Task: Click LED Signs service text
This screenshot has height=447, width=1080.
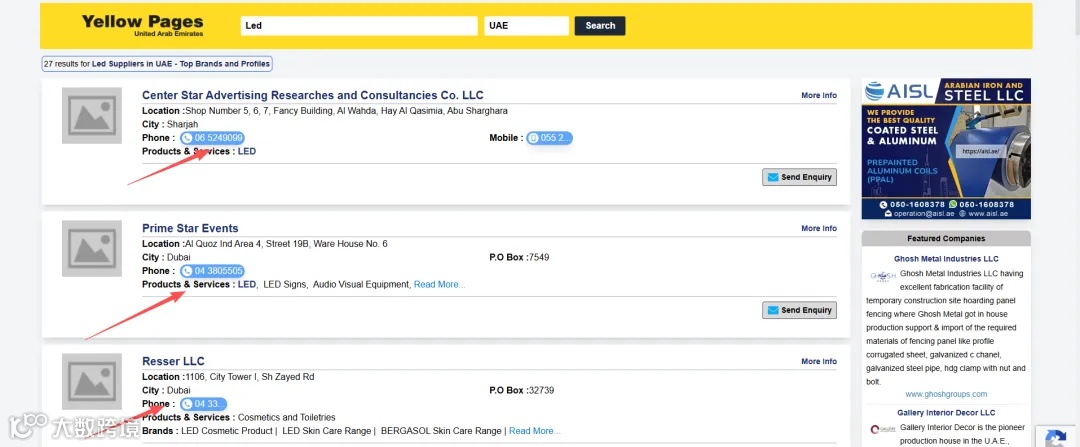Action: 285,284
